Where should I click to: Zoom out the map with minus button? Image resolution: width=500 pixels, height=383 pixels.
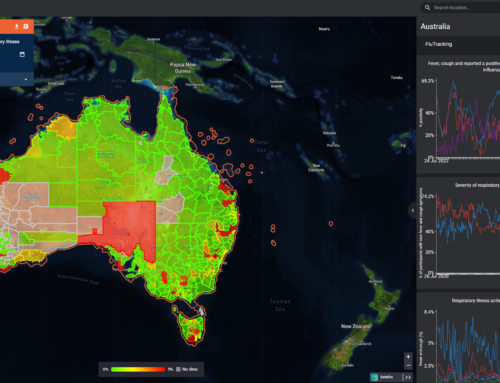click(408, 365)
